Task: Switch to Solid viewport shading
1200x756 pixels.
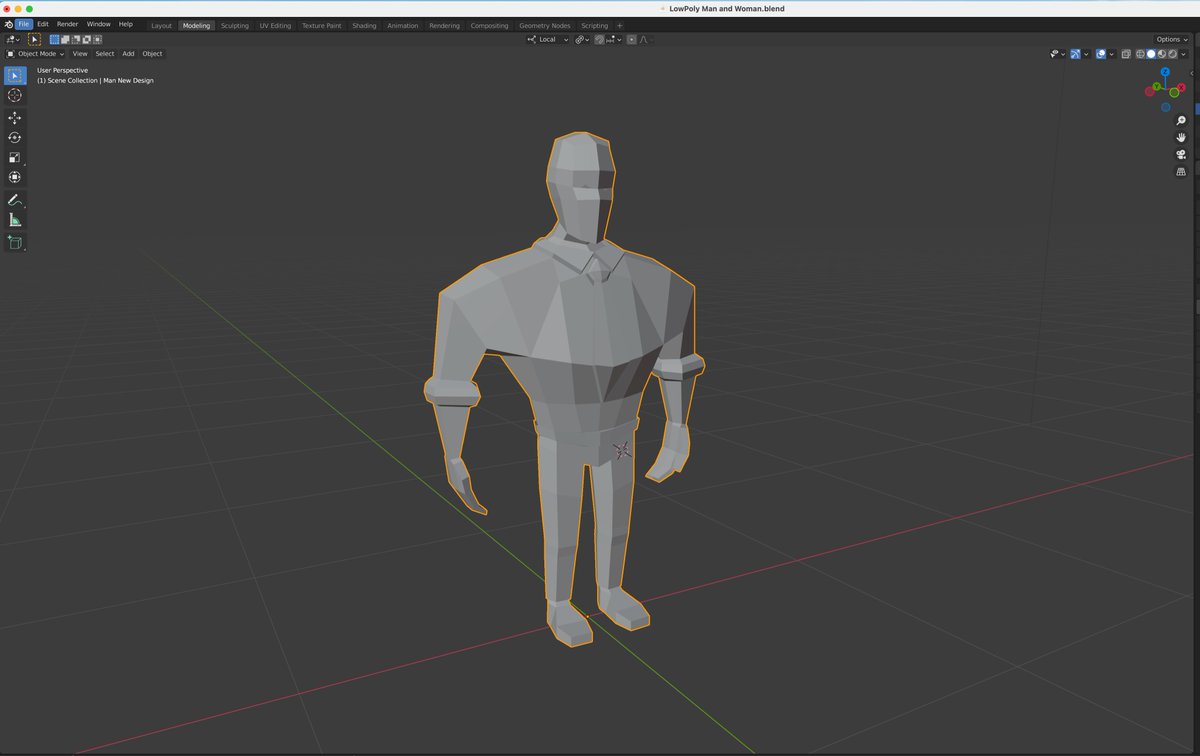Action: (1151, 54)
